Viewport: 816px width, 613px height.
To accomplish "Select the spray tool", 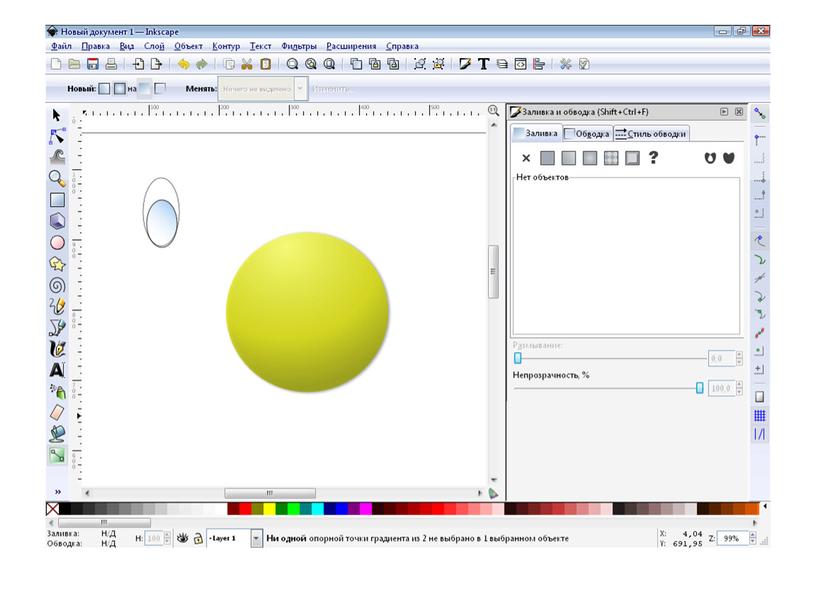I will click(x=57, y=391).
